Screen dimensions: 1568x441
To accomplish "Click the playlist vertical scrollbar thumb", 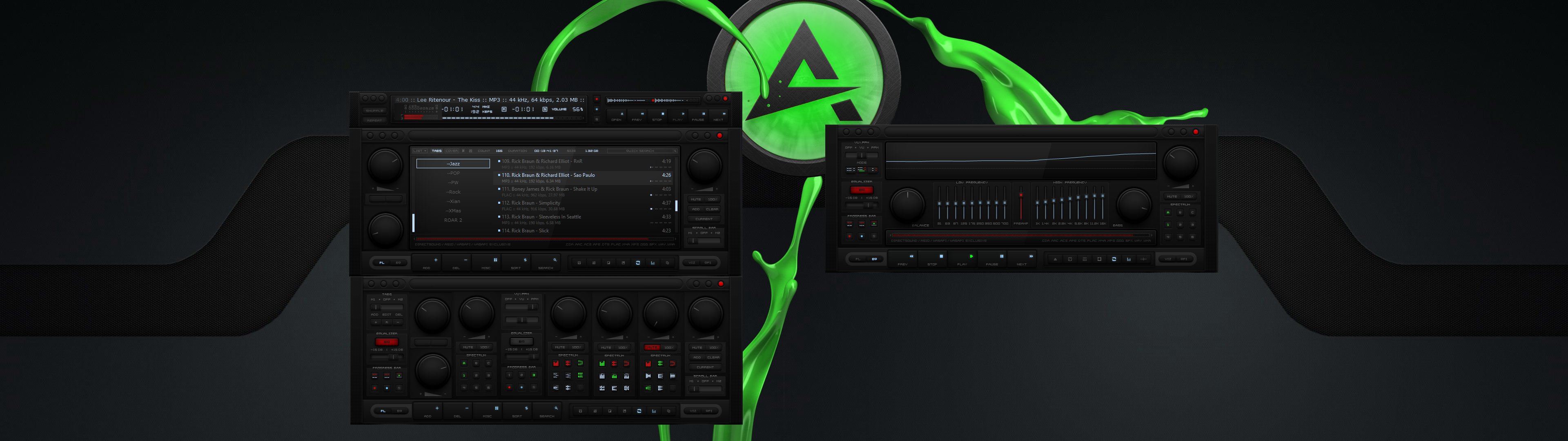I will point(676,206).
